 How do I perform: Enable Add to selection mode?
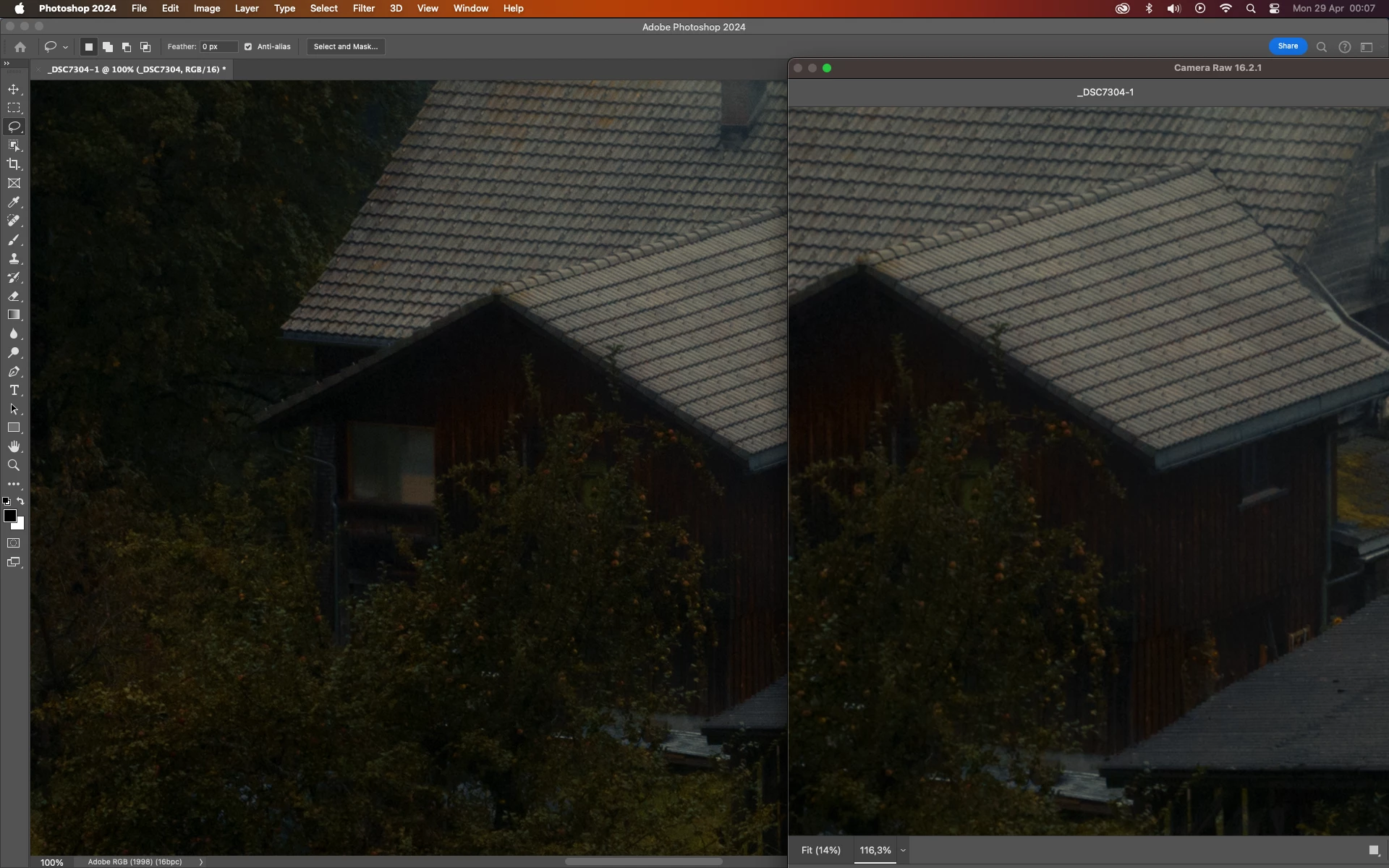[108, 47]
